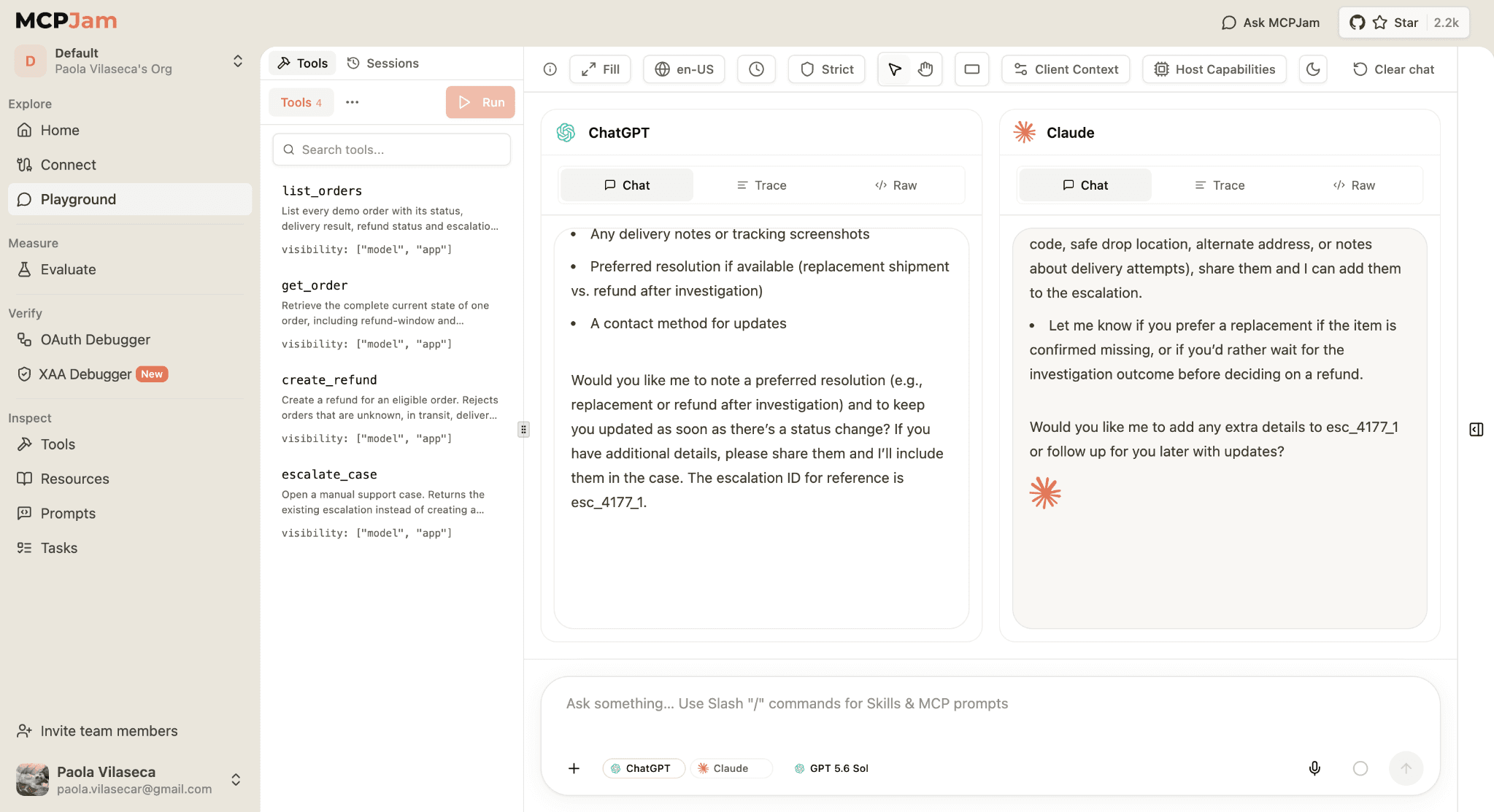Click the circle indicator next to microphone
1494x812 pixels.
1360,768
